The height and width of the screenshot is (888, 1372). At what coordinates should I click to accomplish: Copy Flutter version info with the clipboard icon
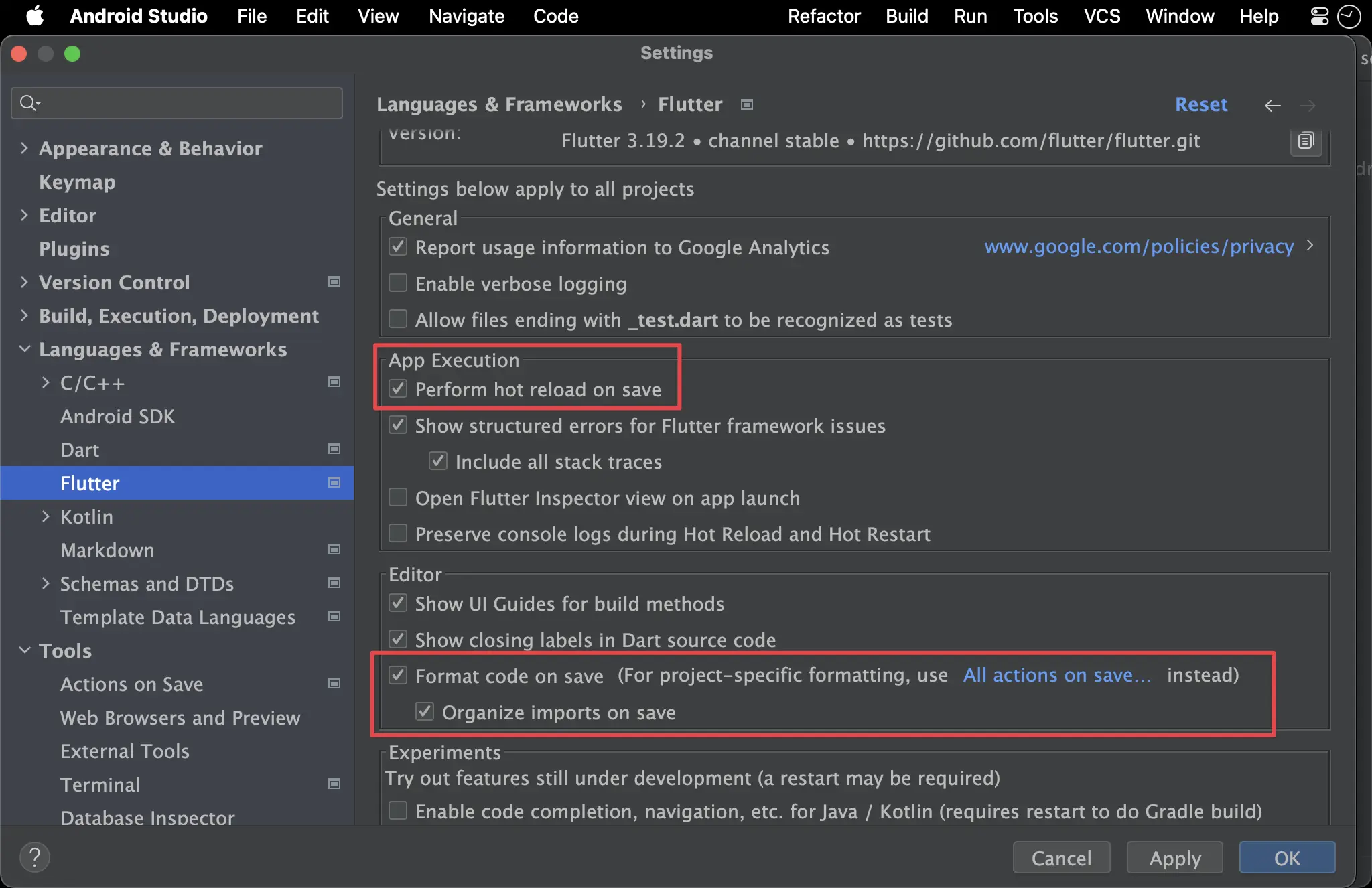pyautogui.click(x=1306, y=141)
